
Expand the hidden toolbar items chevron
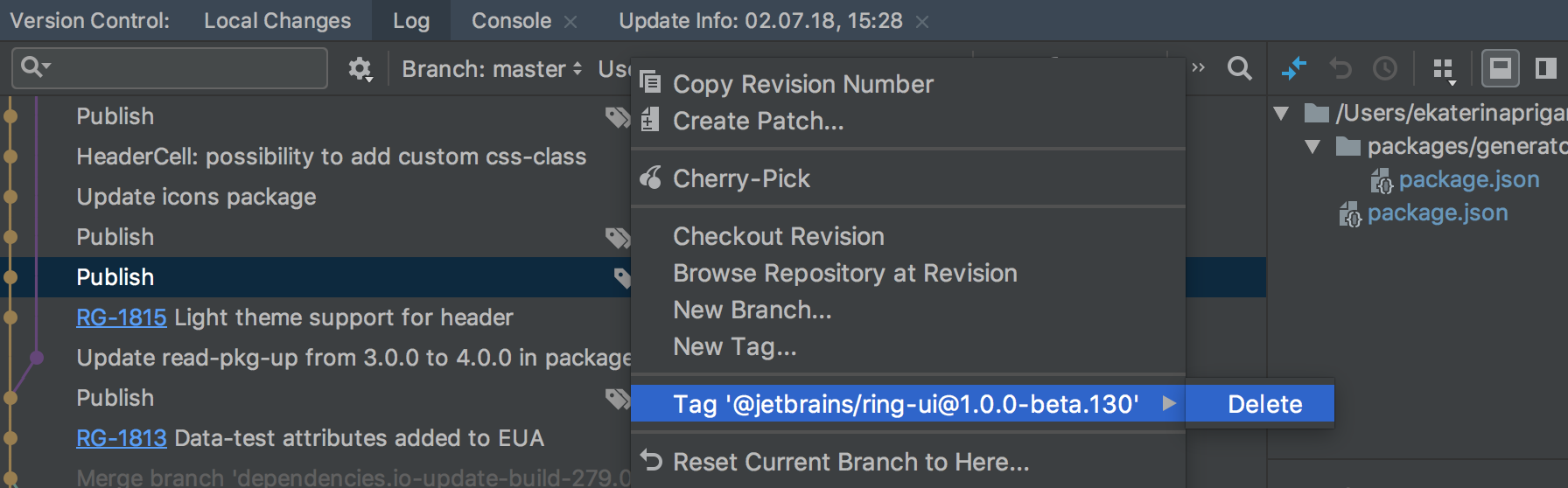point(1199,68)
